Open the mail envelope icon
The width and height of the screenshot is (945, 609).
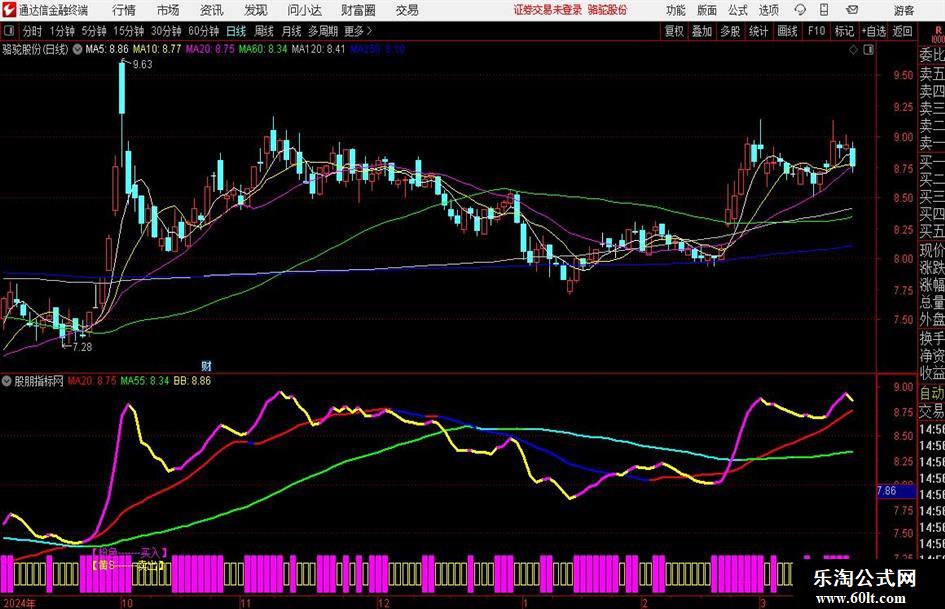click(x=852, y=10)
